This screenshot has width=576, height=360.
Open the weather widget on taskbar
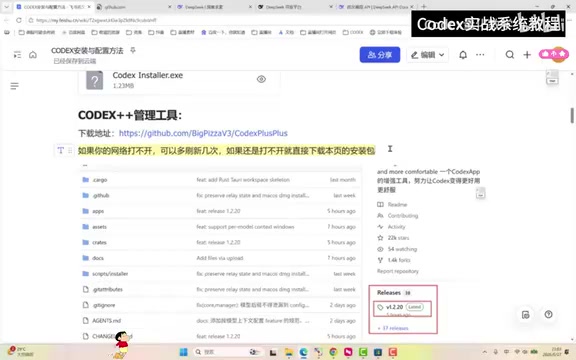(x=21, y=352)
